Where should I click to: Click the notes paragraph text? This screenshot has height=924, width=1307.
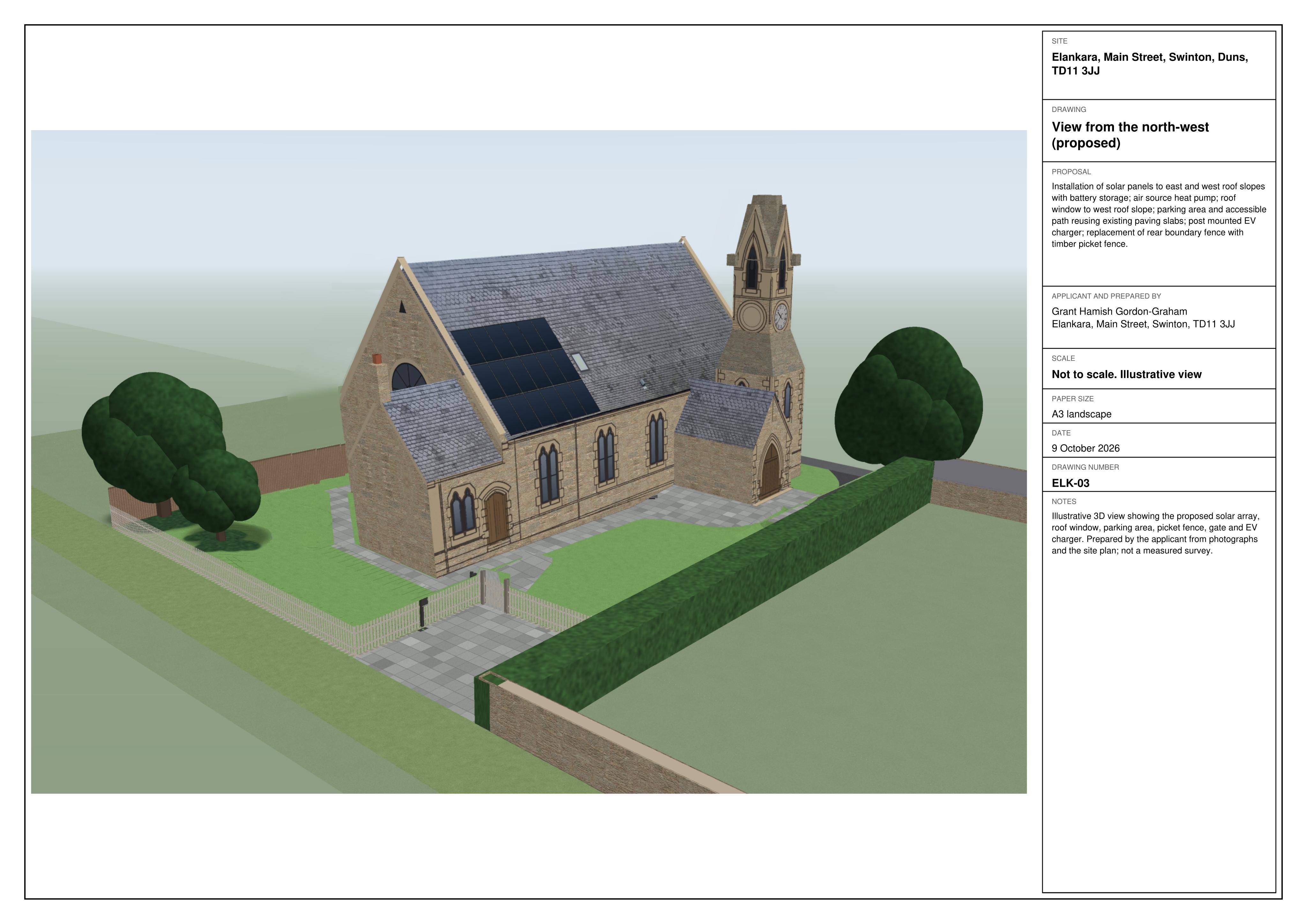(1155, 533)
